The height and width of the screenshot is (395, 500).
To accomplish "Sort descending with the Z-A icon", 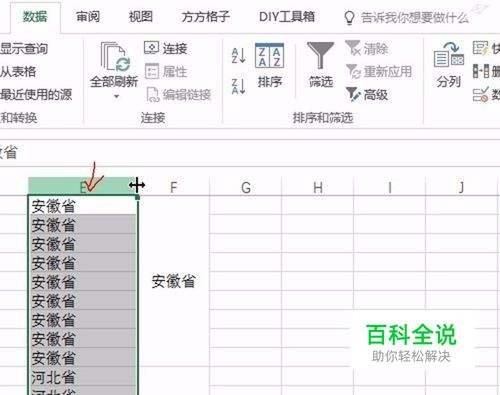I will 239,86.
